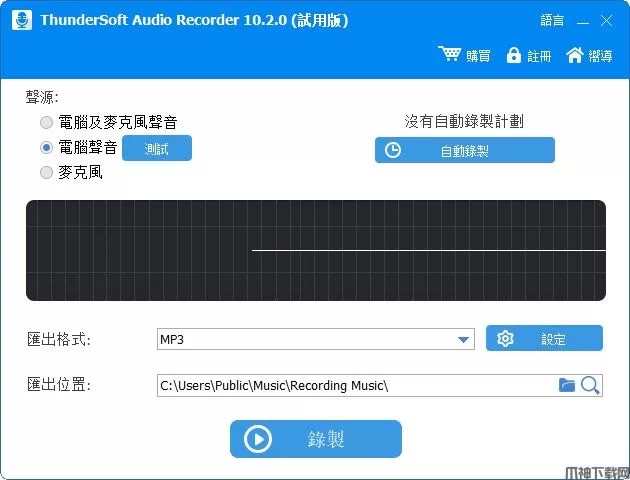The image size is (630, 480).
Task: Click the window title ThunderSoft Audio Recorder
Action: (194, 20)
